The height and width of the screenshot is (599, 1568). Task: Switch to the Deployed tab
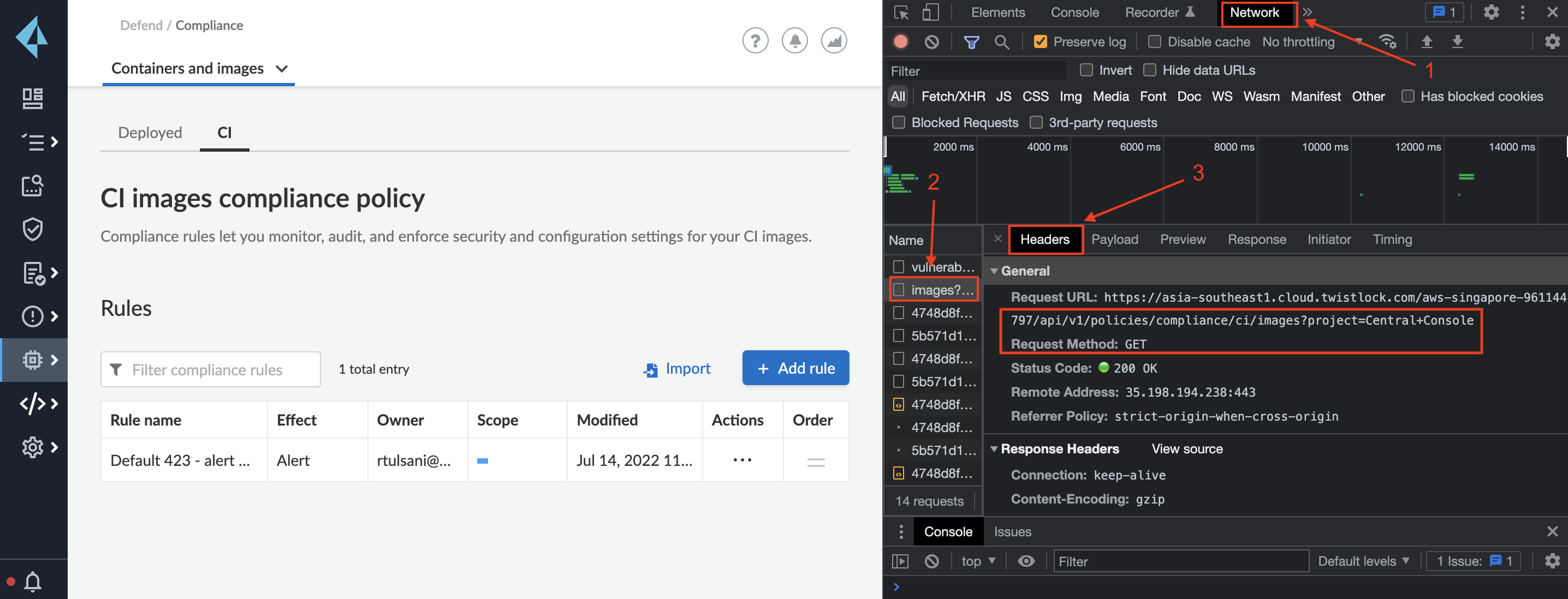tap(150, 133)
